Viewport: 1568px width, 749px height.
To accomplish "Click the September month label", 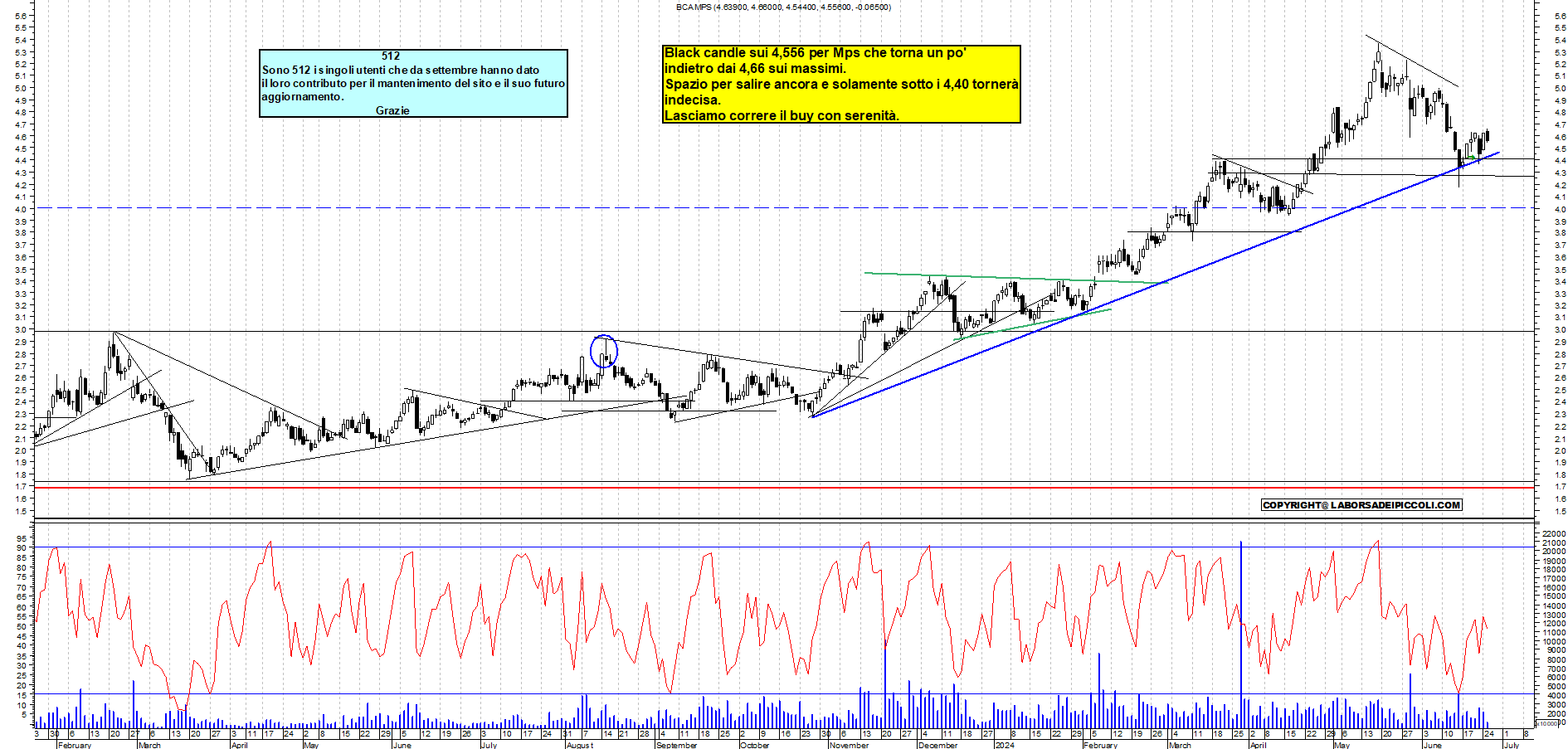I will click(676, 745).
